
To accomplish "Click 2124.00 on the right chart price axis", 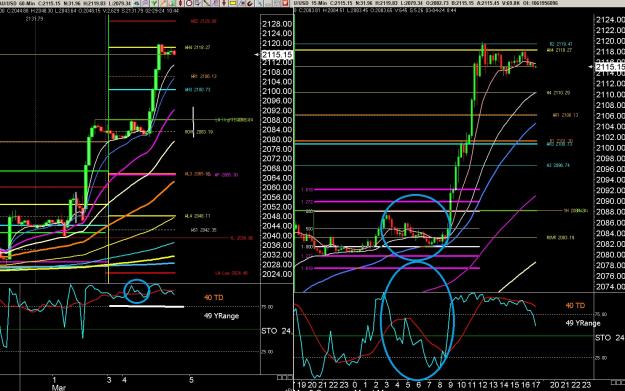I will tap(610, 20).
